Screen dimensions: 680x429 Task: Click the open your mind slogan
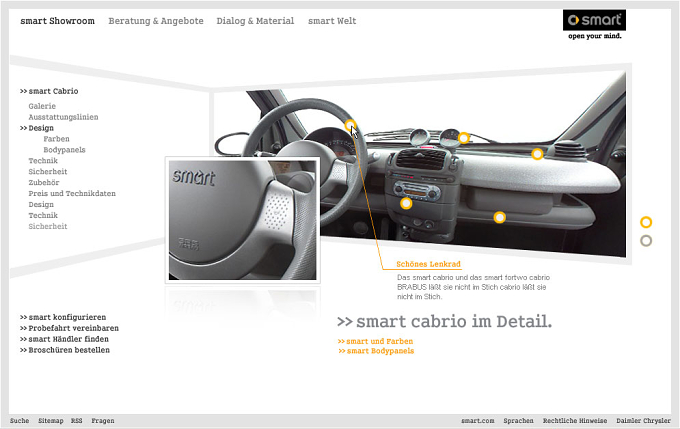point(595,36)
